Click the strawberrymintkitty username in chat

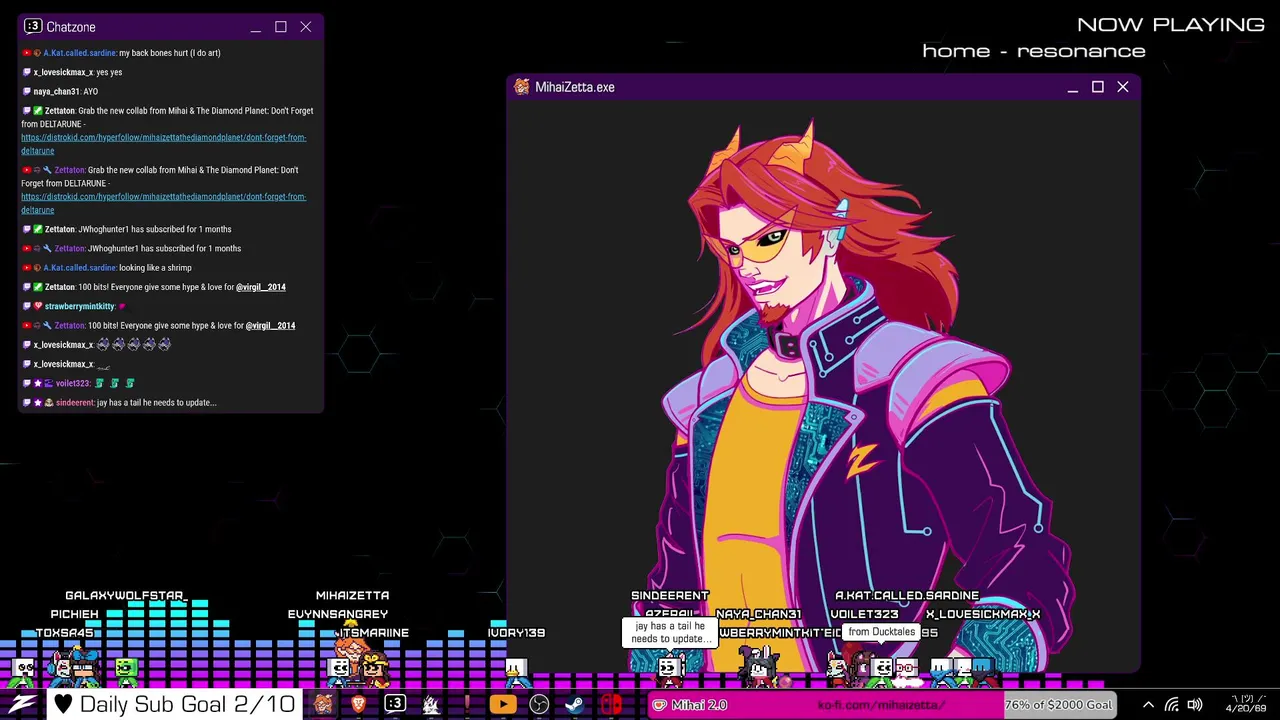point(79,306)
